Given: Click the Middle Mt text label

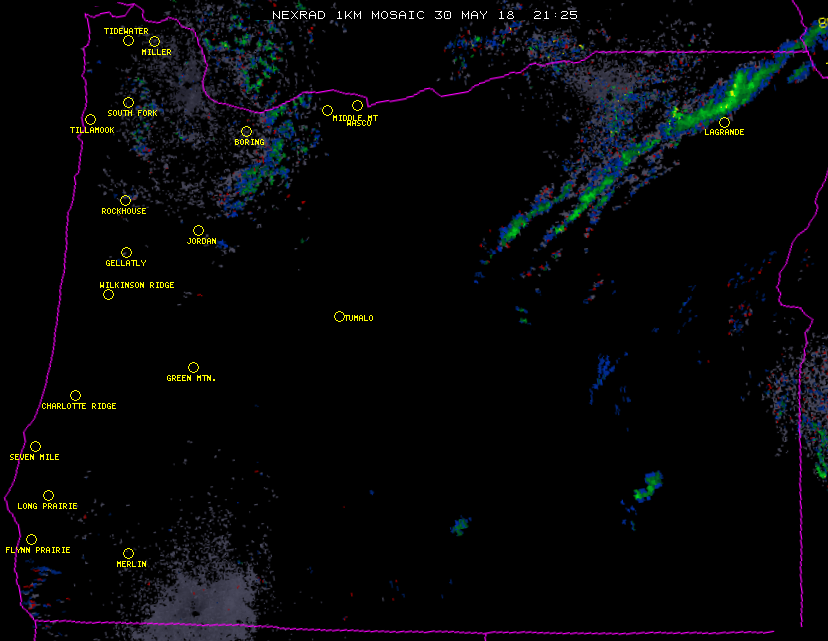Looking at the screenshot, I should pos(355,118).
